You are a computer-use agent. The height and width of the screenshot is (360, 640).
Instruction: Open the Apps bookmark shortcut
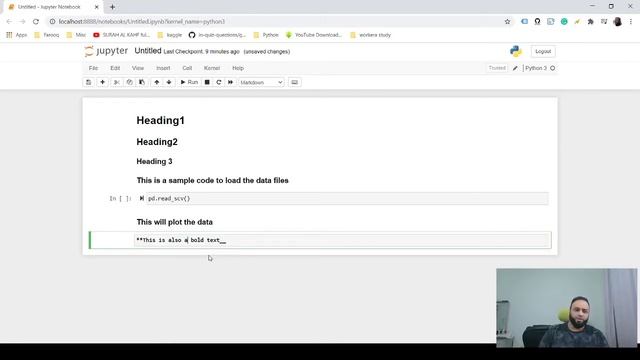point(17,35)
